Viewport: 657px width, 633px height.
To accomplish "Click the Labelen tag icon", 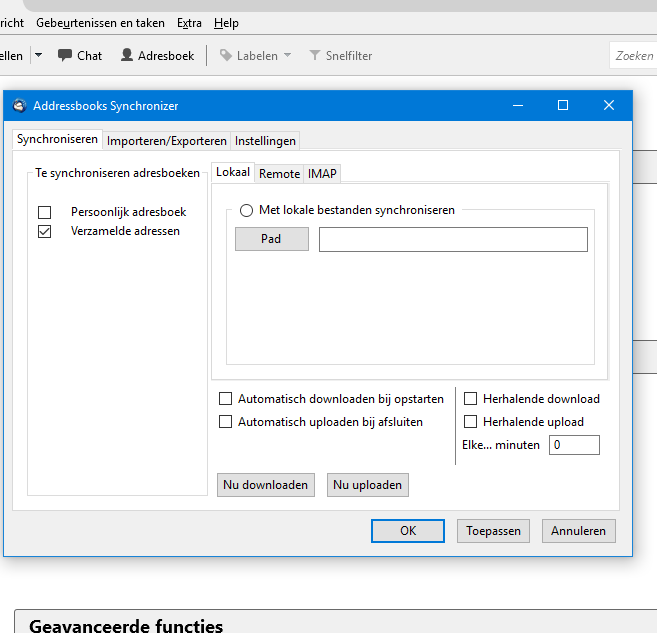I will click(x=226, y=56).
